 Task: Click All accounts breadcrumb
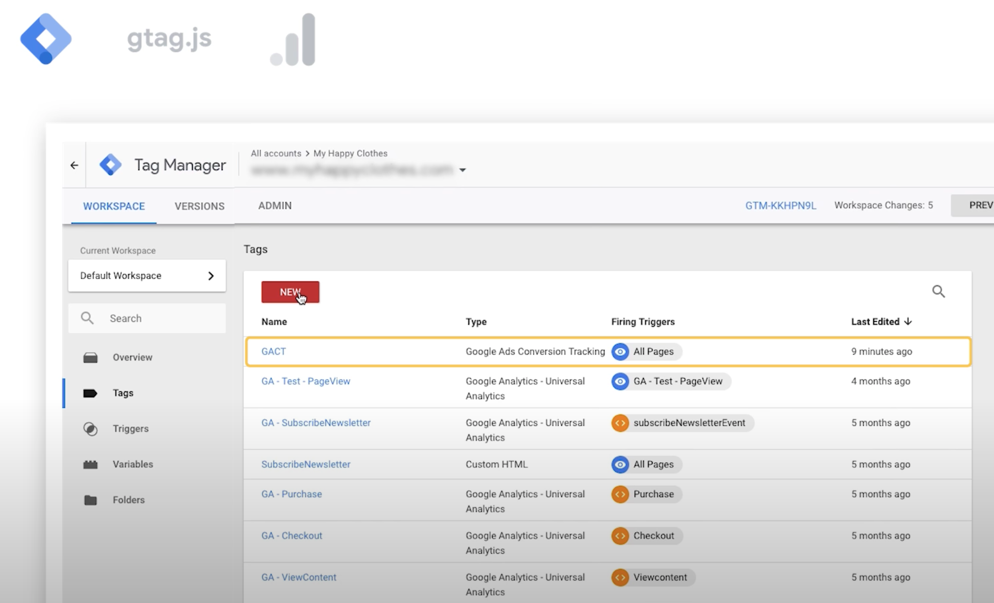pos(276,153)
